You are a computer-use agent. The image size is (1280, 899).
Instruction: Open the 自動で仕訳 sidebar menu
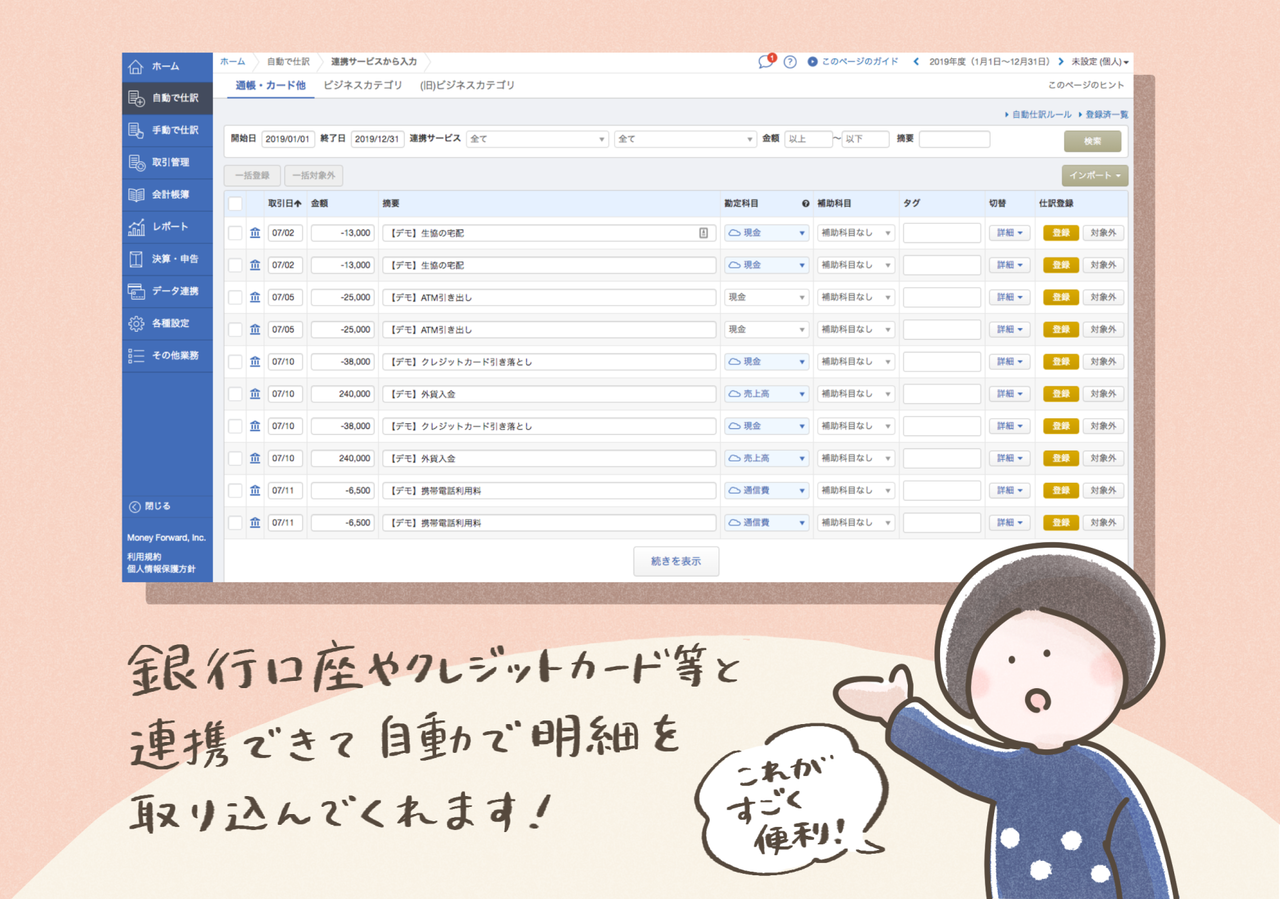[x=167, y=98]
